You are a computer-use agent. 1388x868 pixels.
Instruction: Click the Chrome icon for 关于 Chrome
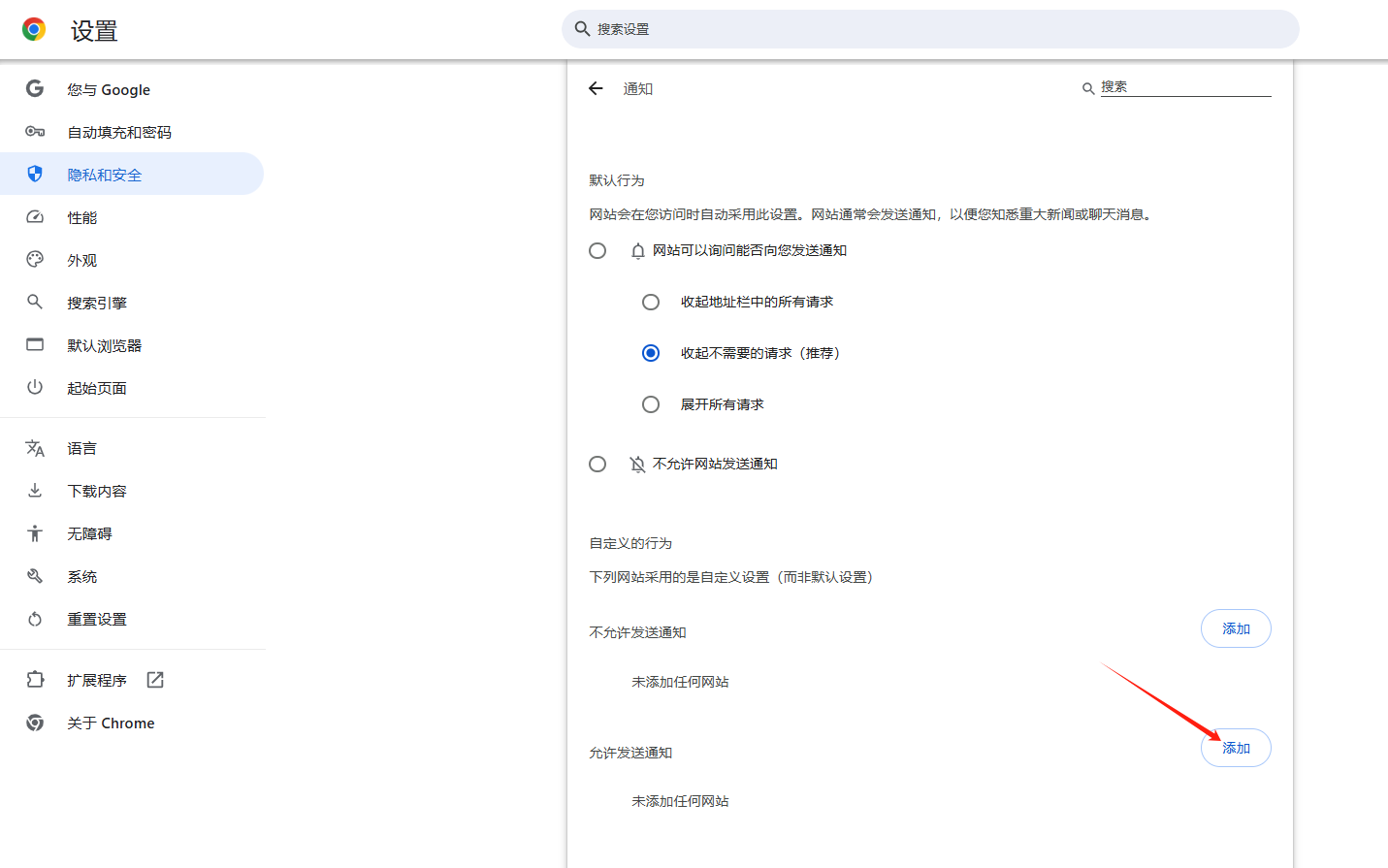35,723
